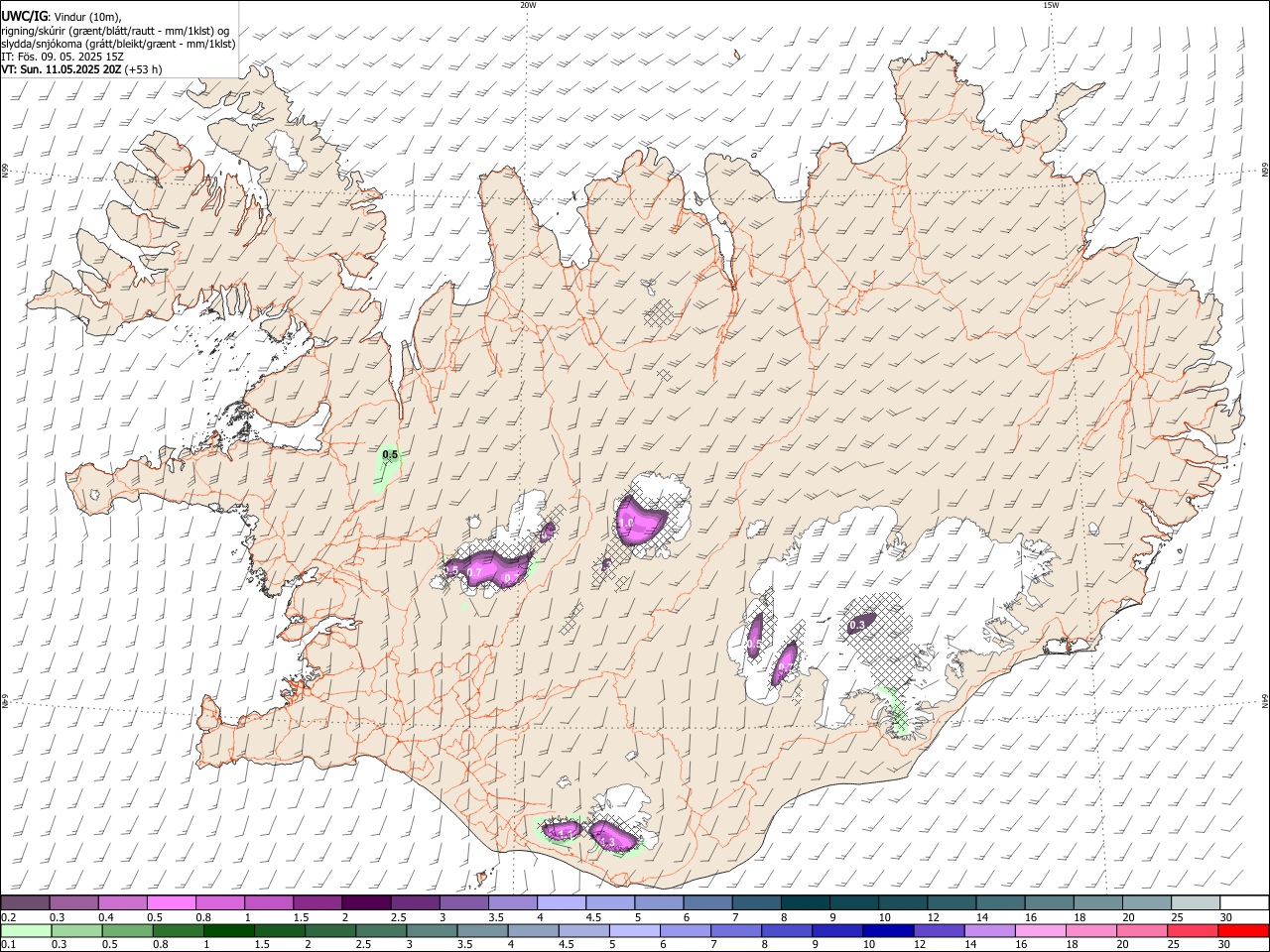Viewport: 1270px width, 952px height.
Task: Click the 'IT: Fös. 09. 05. 2025 15Z' line
Action: coord(63,57)
